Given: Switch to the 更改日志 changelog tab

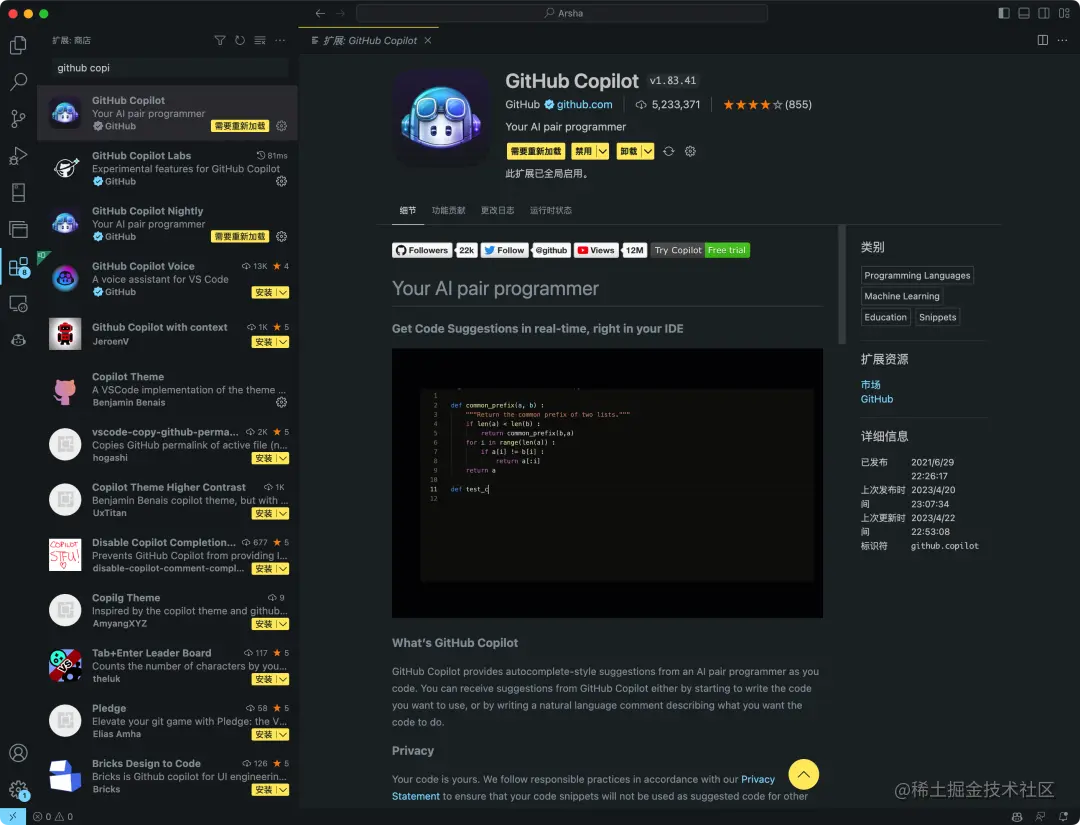Looking at the screenshot, I should [497, 211].
